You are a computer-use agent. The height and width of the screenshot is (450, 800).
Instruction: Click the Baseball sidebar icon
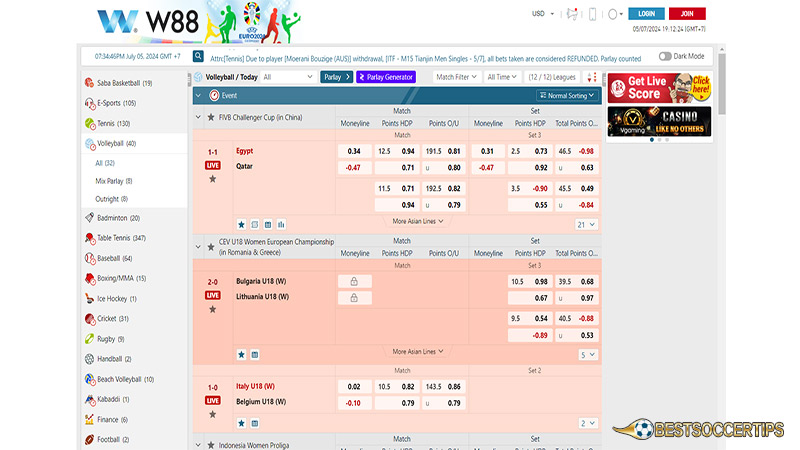pos(90,259)
